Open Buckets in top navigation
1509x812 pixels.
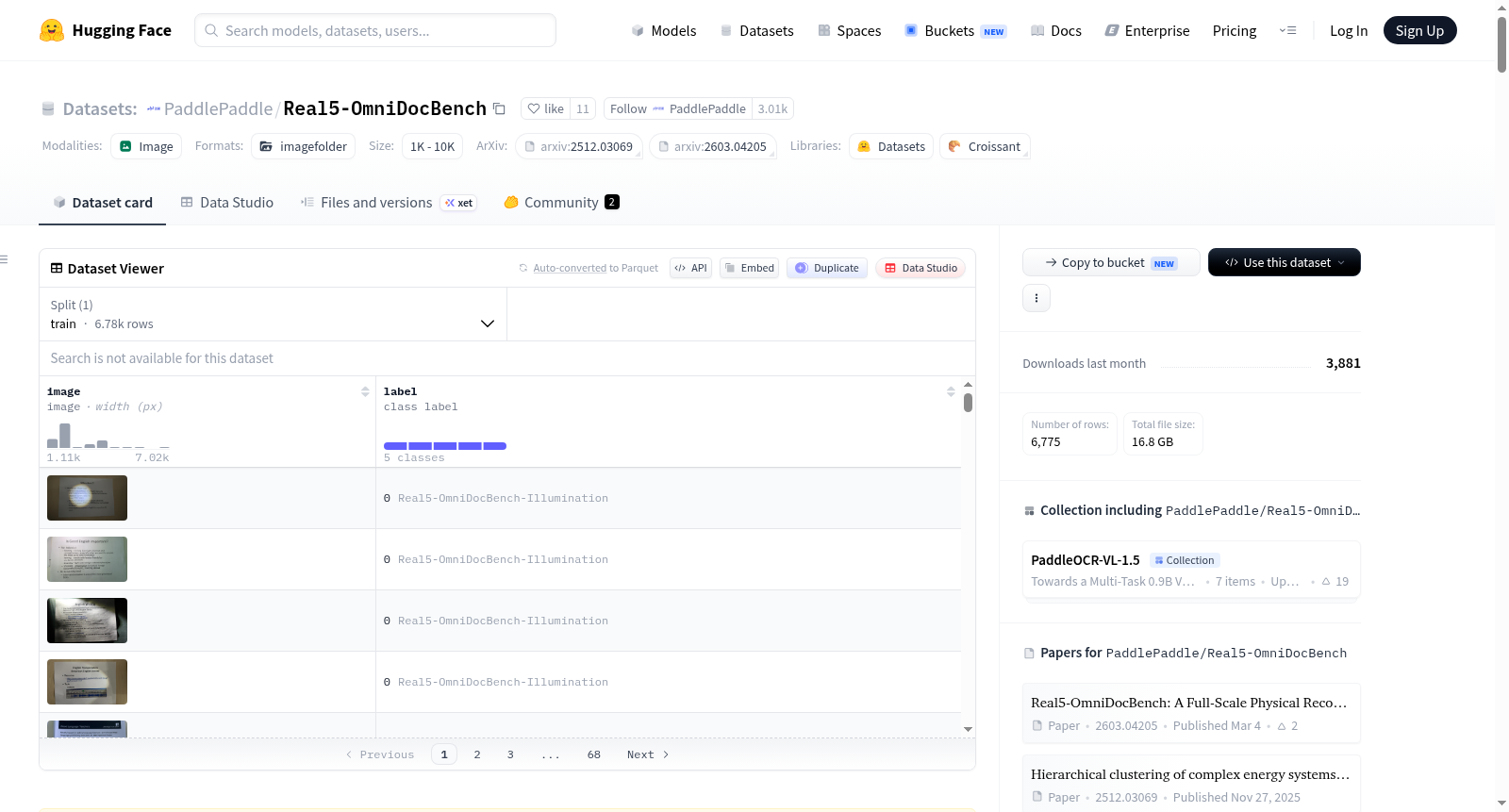point(955,30)
